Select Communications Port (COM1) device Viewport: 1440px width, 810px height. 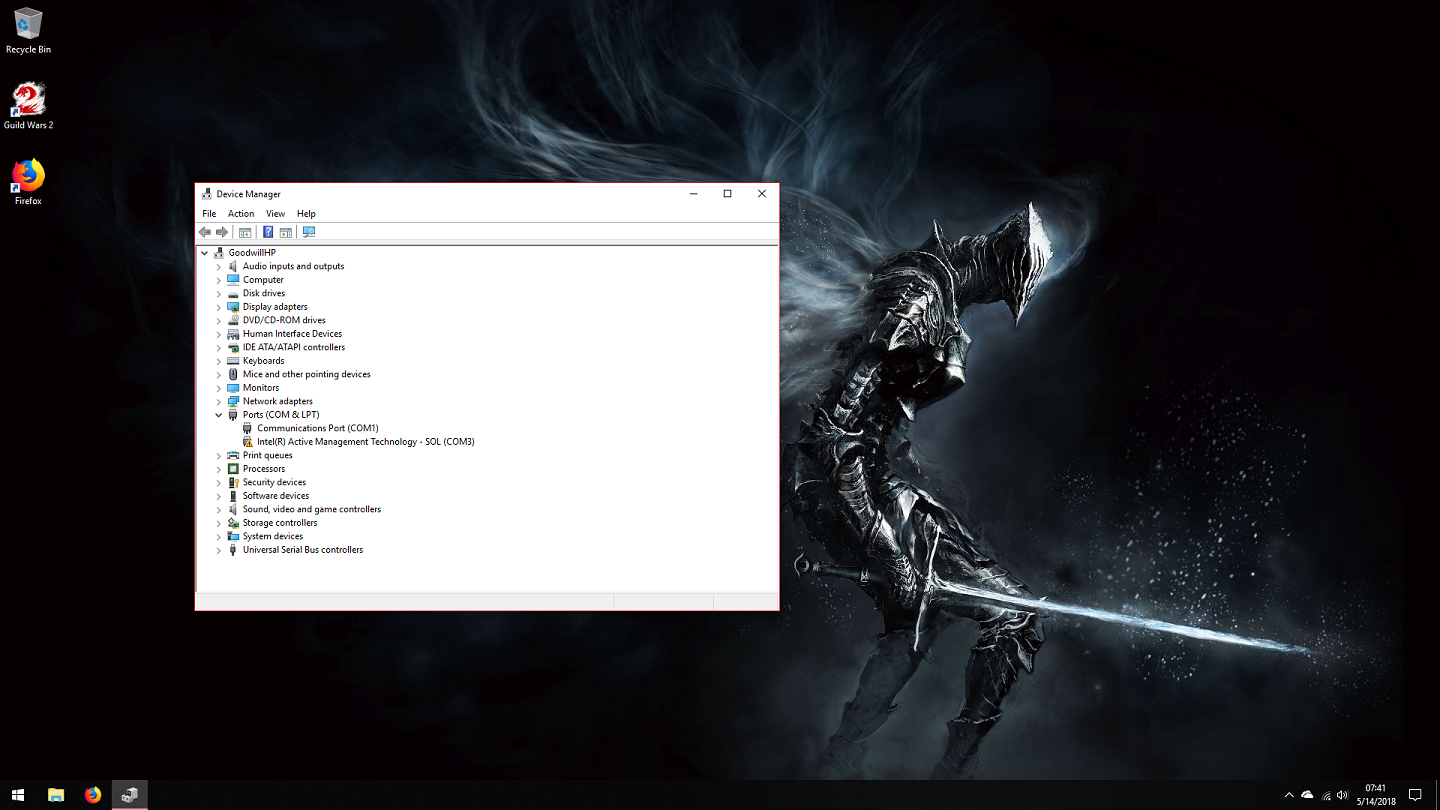(x=317, y=428)
